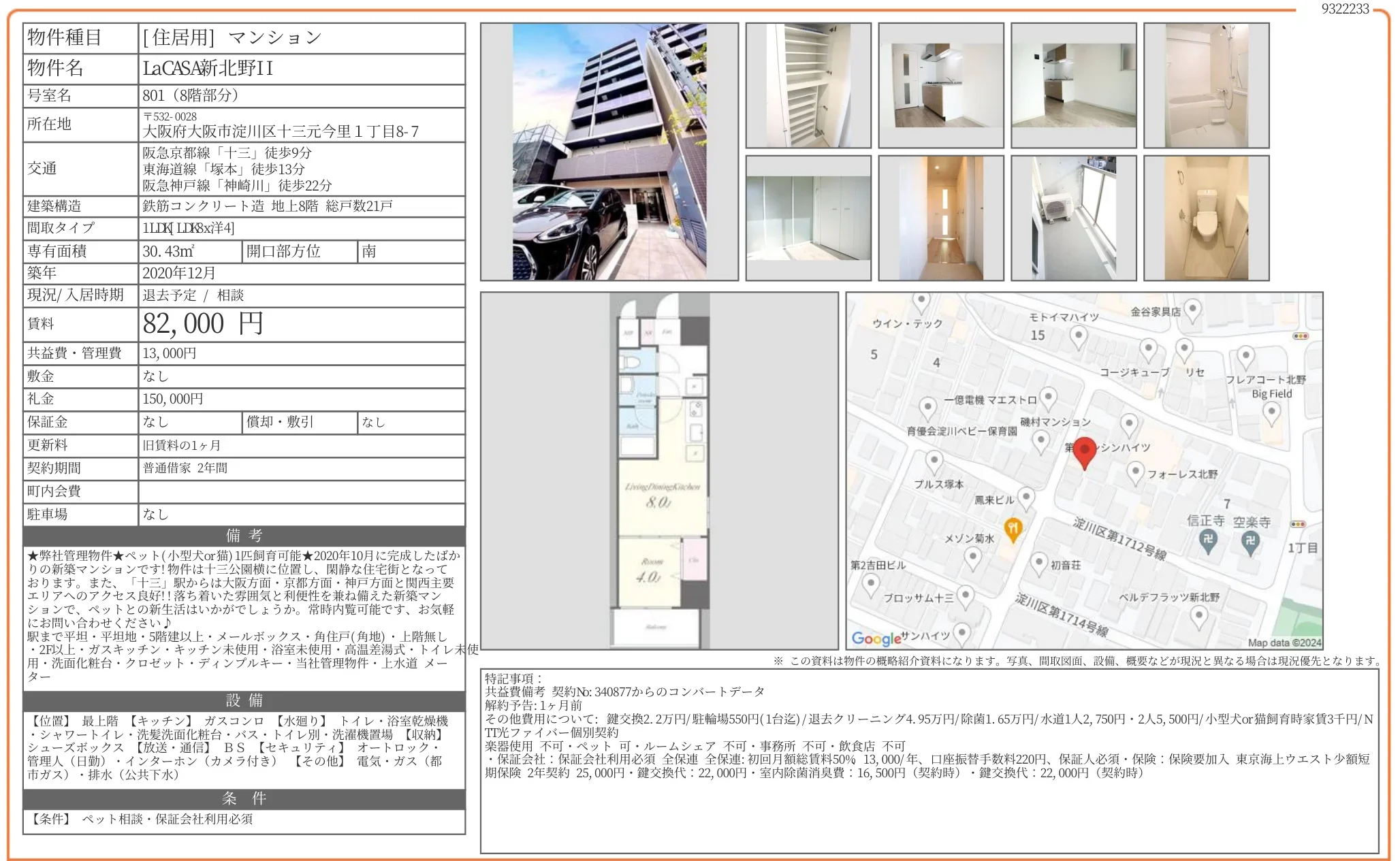This screenshot has width=1400, height=861.
Task: Open the shoe shelf storage photo
Action: point(808,85)
